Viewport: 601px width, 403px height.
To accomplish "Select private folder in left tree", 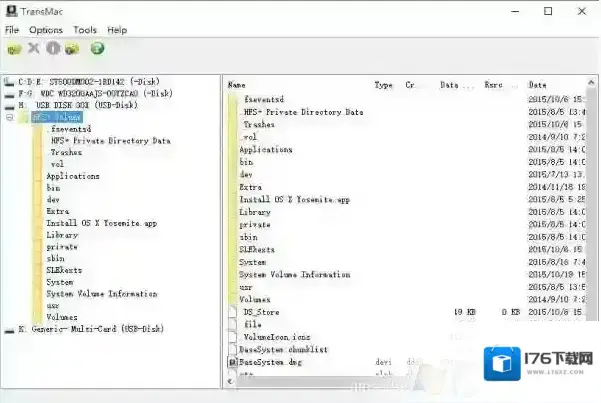I will tap(62, 247).
